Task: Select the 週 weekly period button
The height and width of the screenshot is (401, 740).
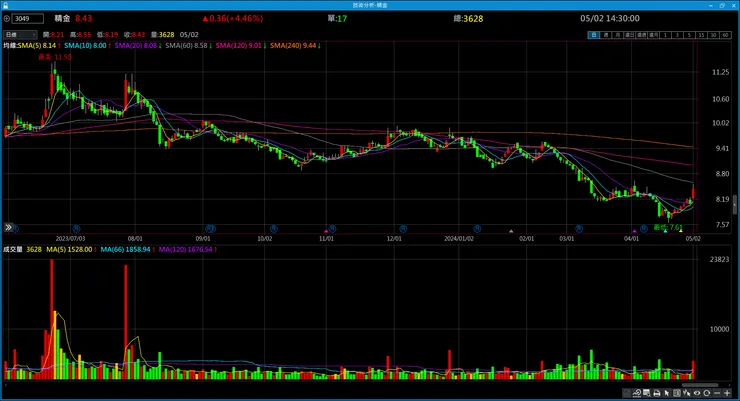Action: (605, 35)
